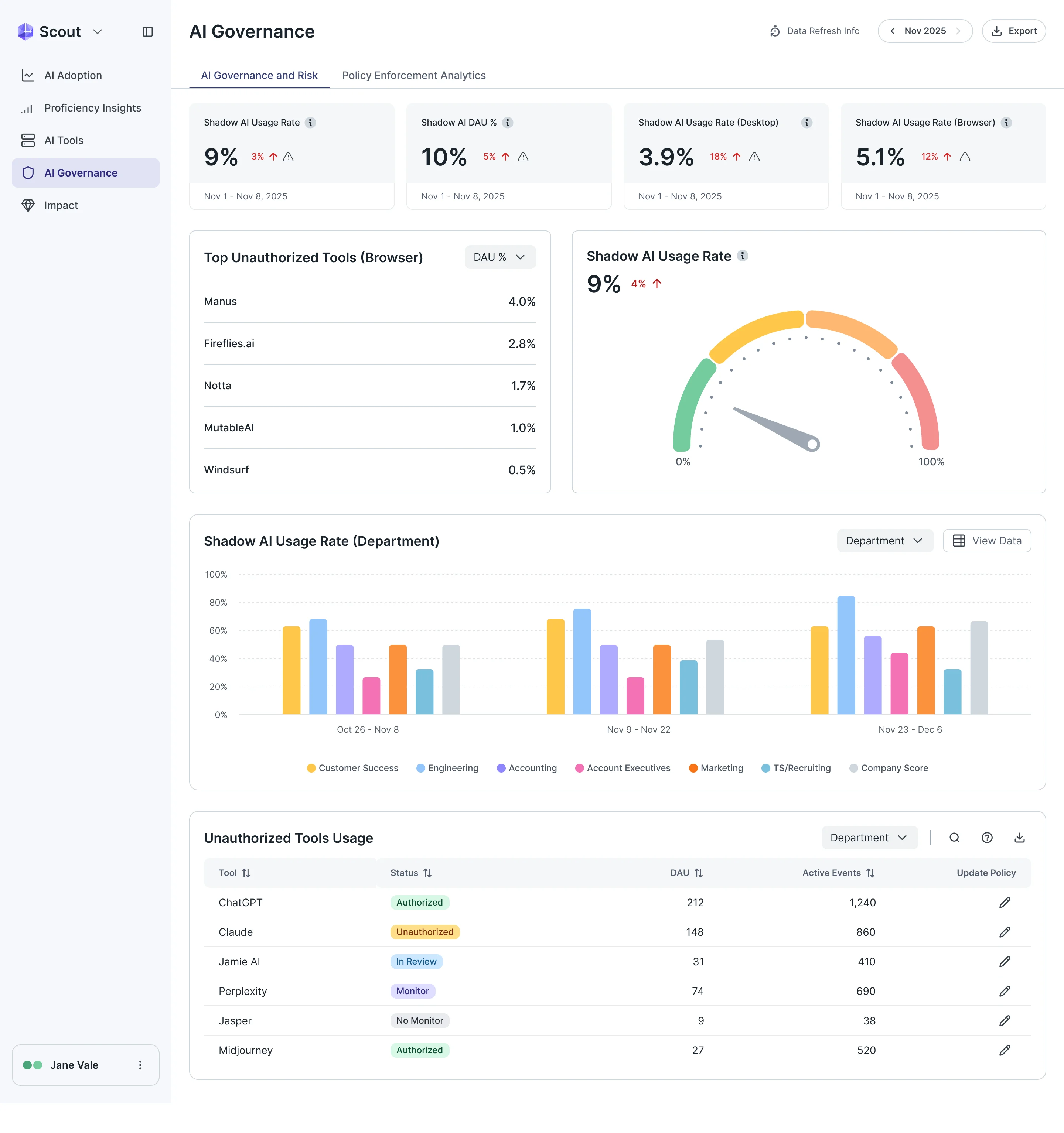Click the info icon on Shadow AI Usage Rate (Browser) card
1064x1133 pixels.
coord(1006,123)
